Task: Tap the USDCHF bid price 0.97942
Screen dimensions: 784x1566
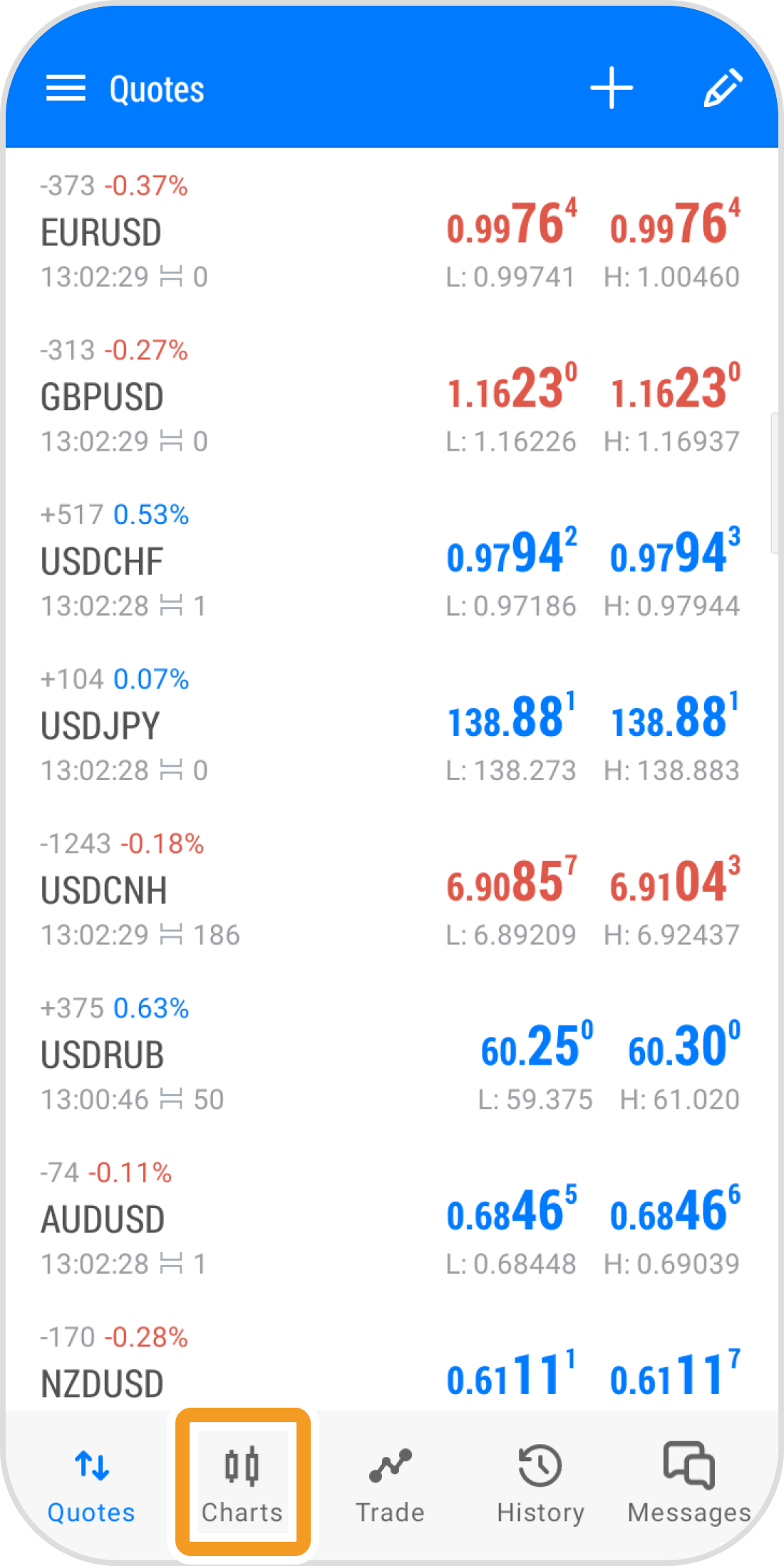Action: pyautogui.click(x=512, y=554)
